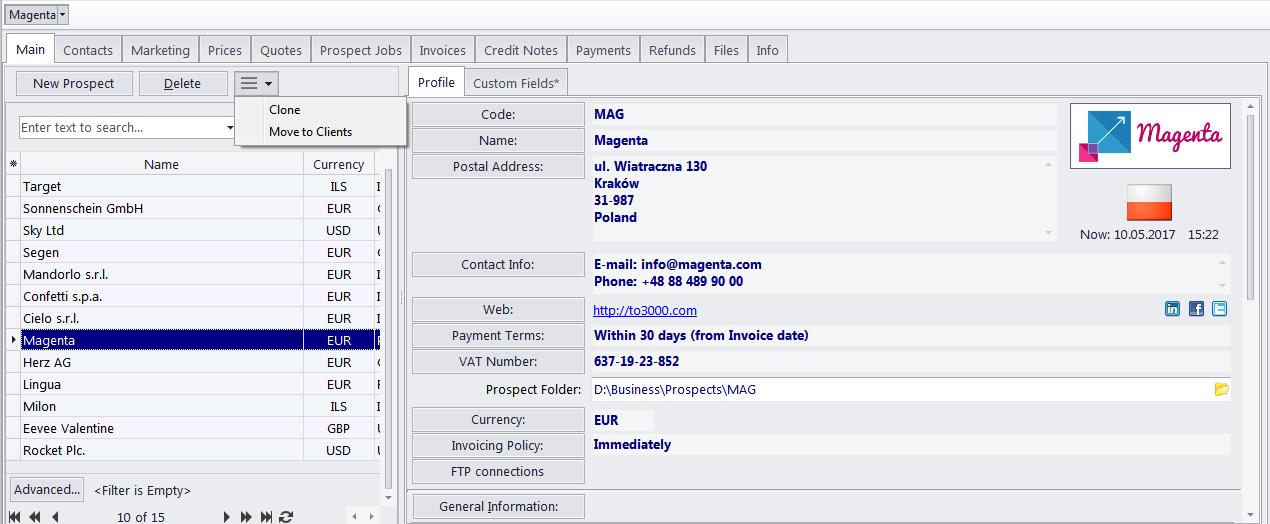Jump to last record in navigator
This screenshot has height=524, width=1270.
click(266, 517)
